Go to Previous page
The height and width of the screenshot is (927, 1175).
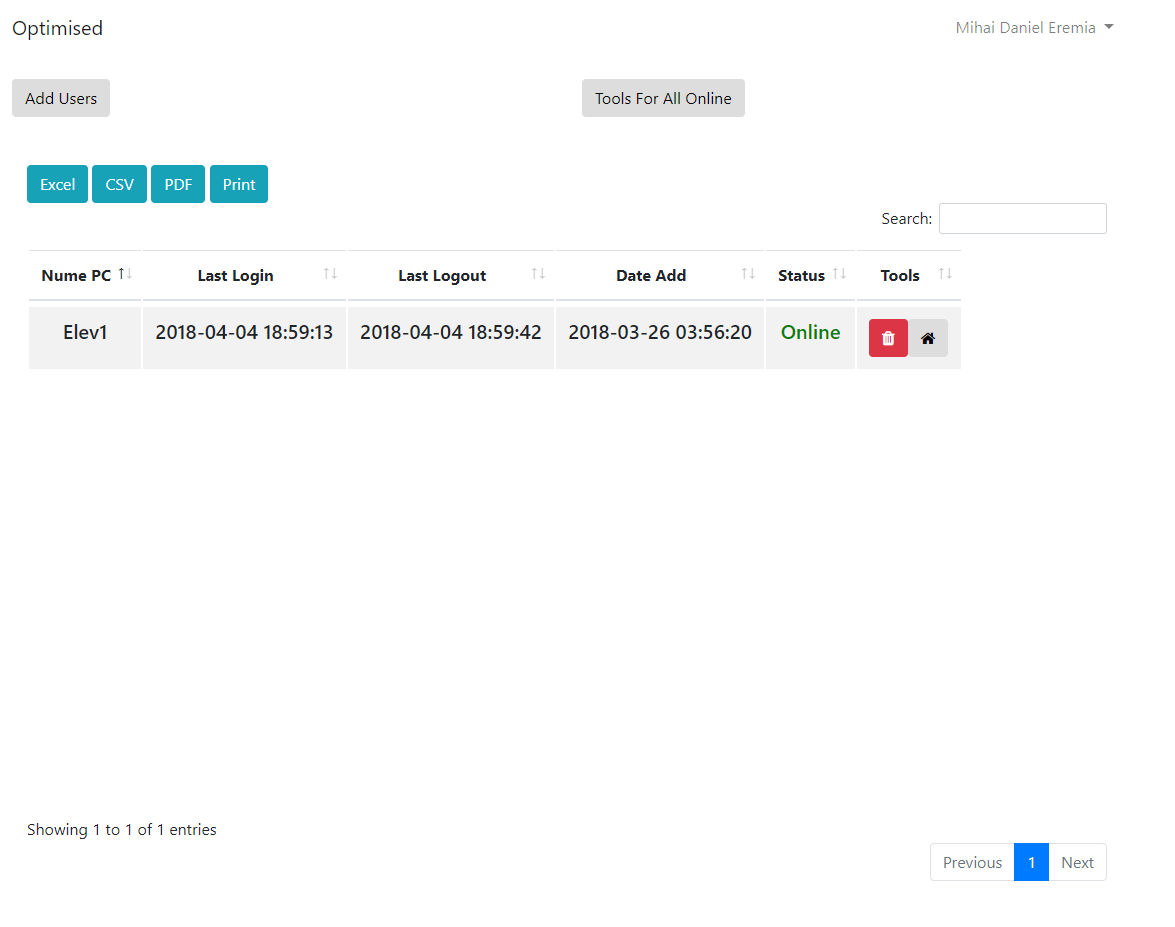[972, 863]
